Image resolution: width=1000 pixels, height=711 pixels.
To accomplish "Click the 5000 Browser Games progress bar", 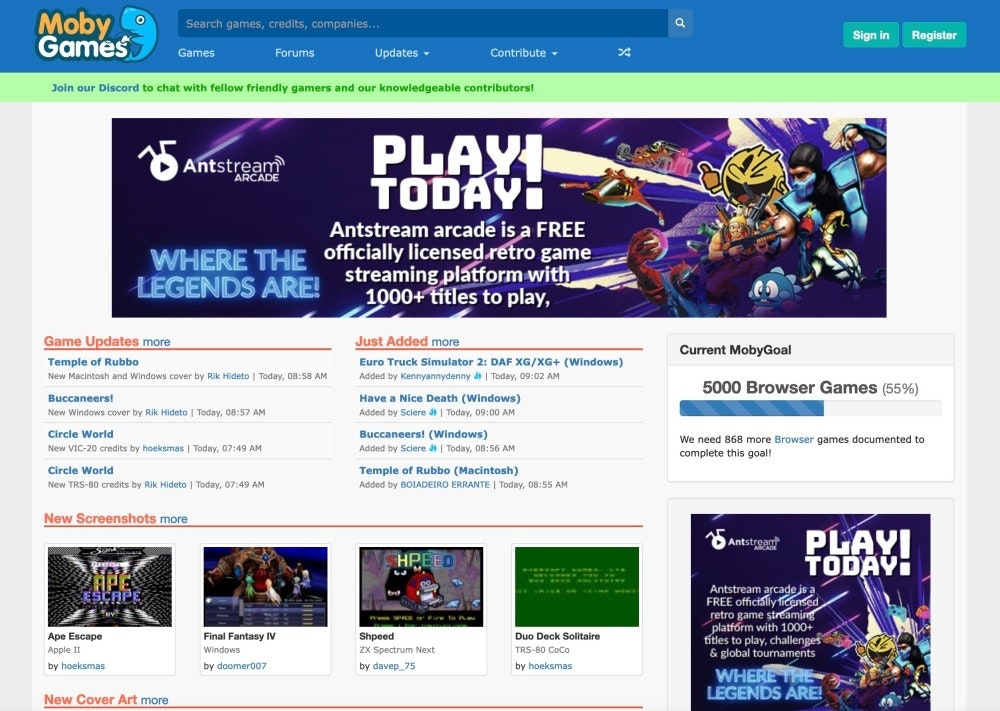I will point(810,408).
